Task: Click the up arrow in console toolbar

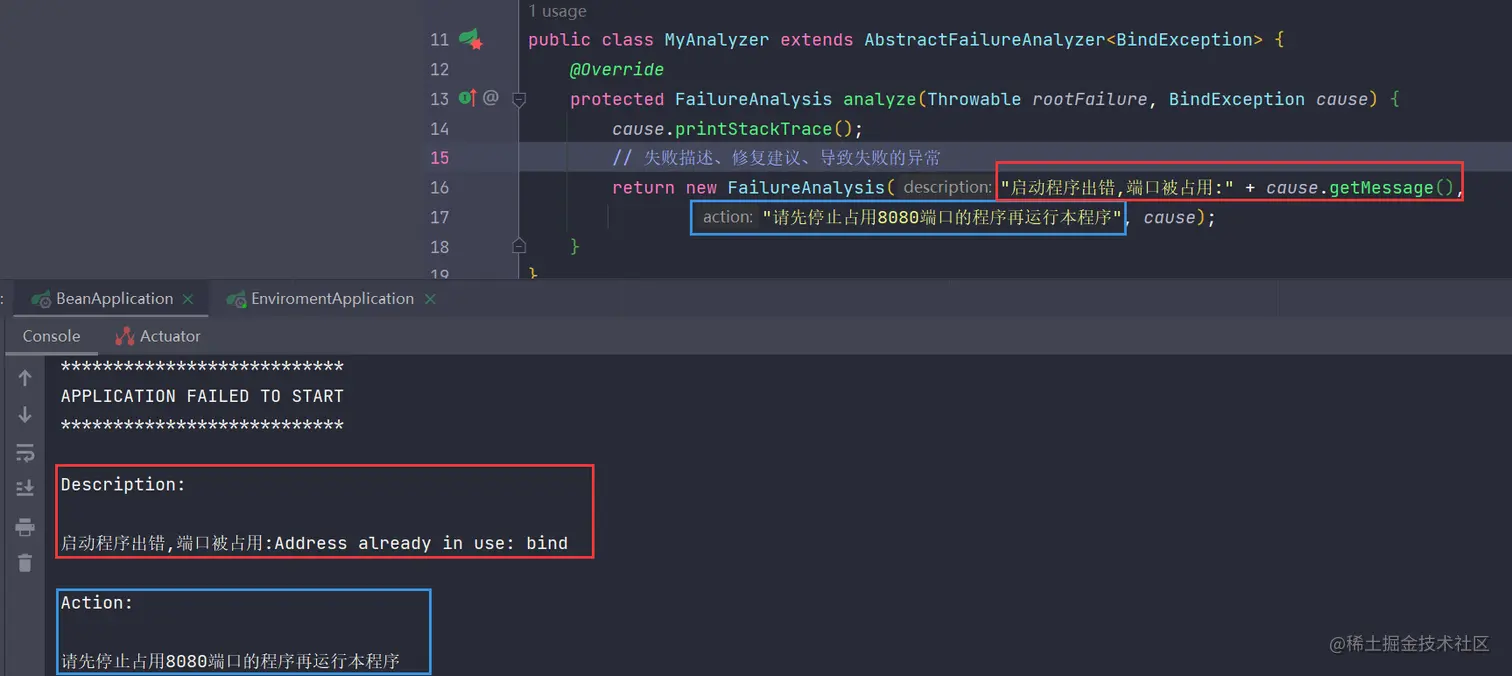Action: pyautogui.click(x=25, y=378)
